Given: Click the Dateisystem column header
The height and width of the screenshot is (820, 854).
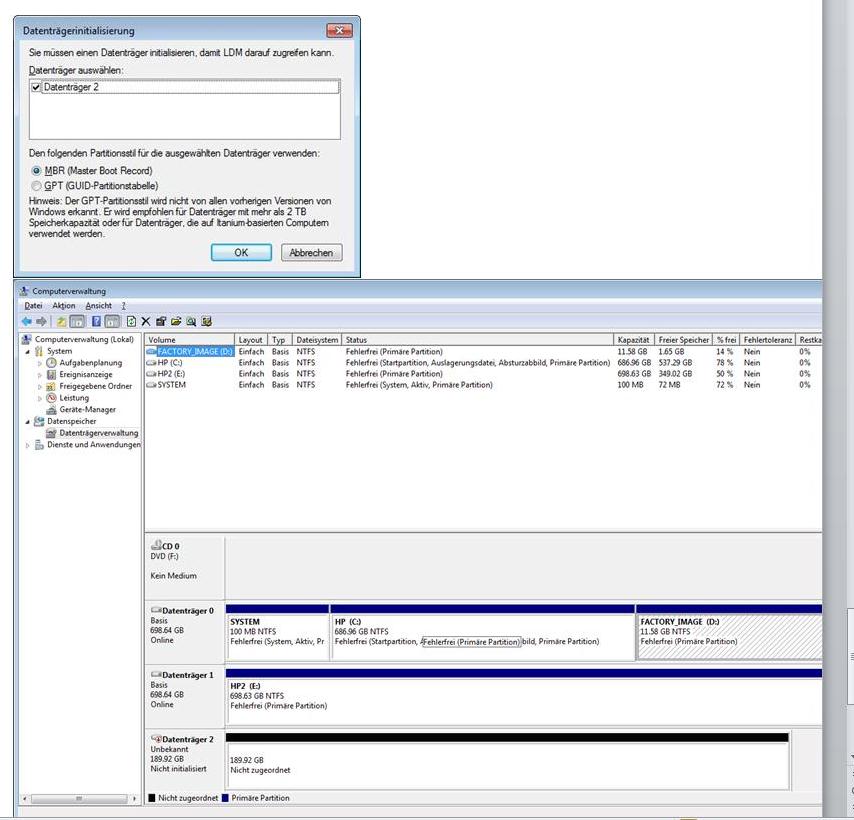Looking at the screenshot, I should (317, 340).
